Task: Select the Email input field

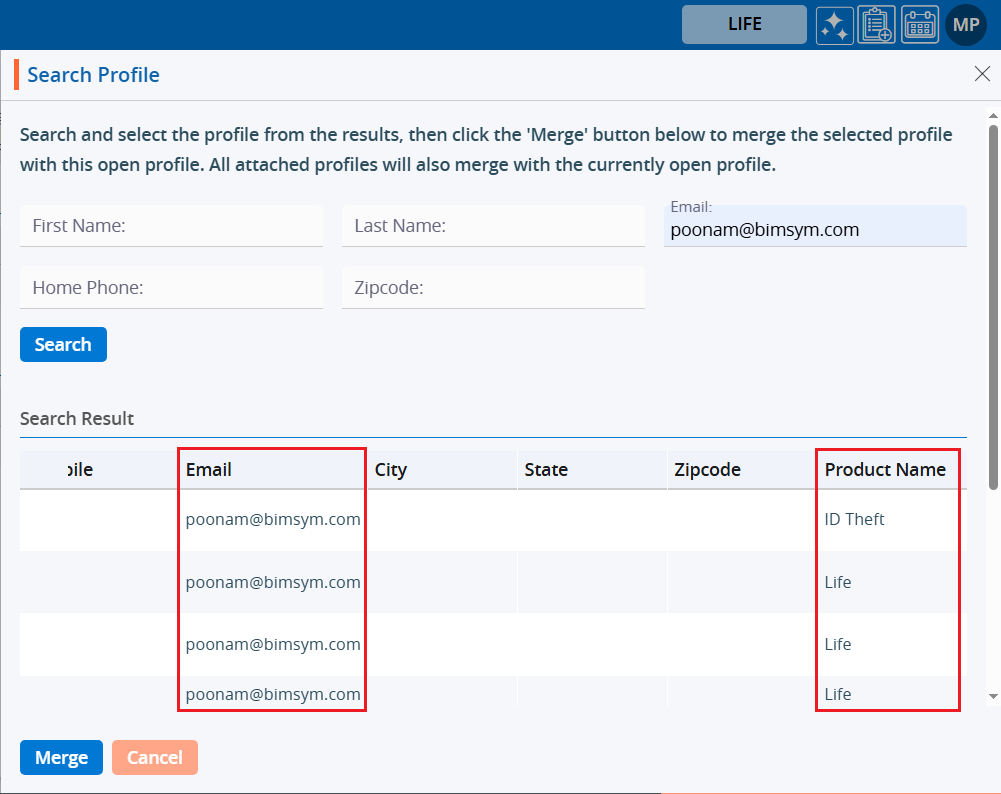Action: [x=815, y=231]
